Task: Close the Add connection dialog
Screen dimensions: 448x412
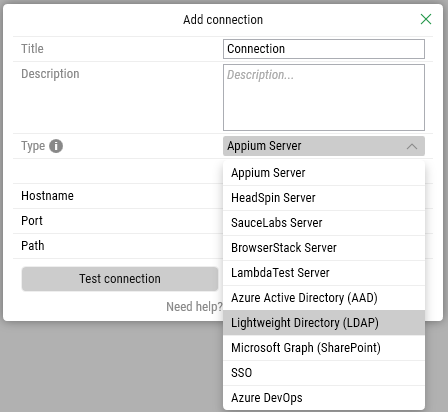Action: pos(426,19)
